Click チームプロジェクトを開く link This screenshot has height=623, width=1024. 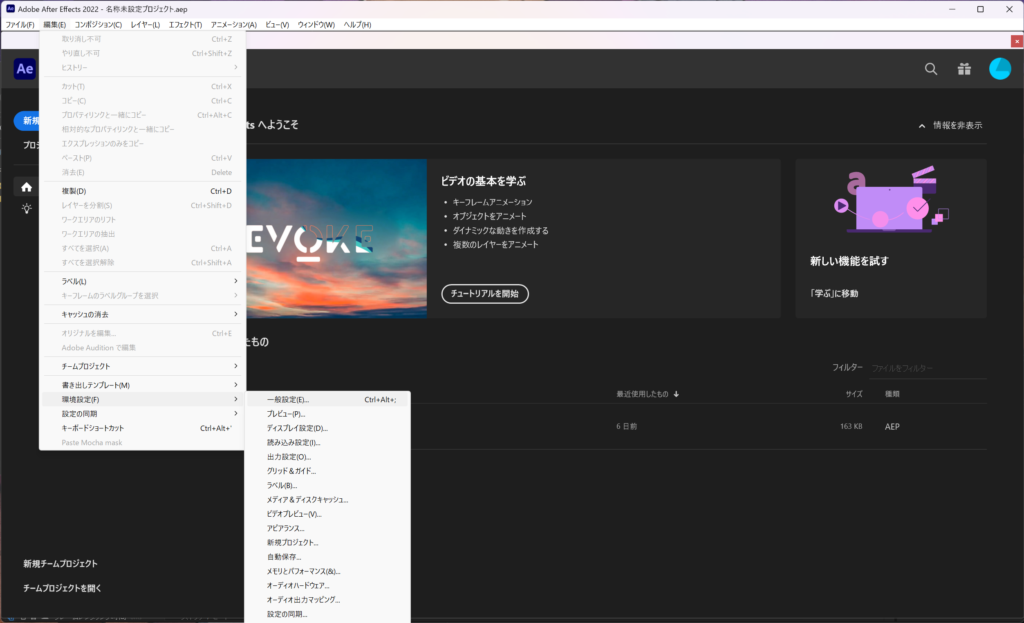point(62,588)
